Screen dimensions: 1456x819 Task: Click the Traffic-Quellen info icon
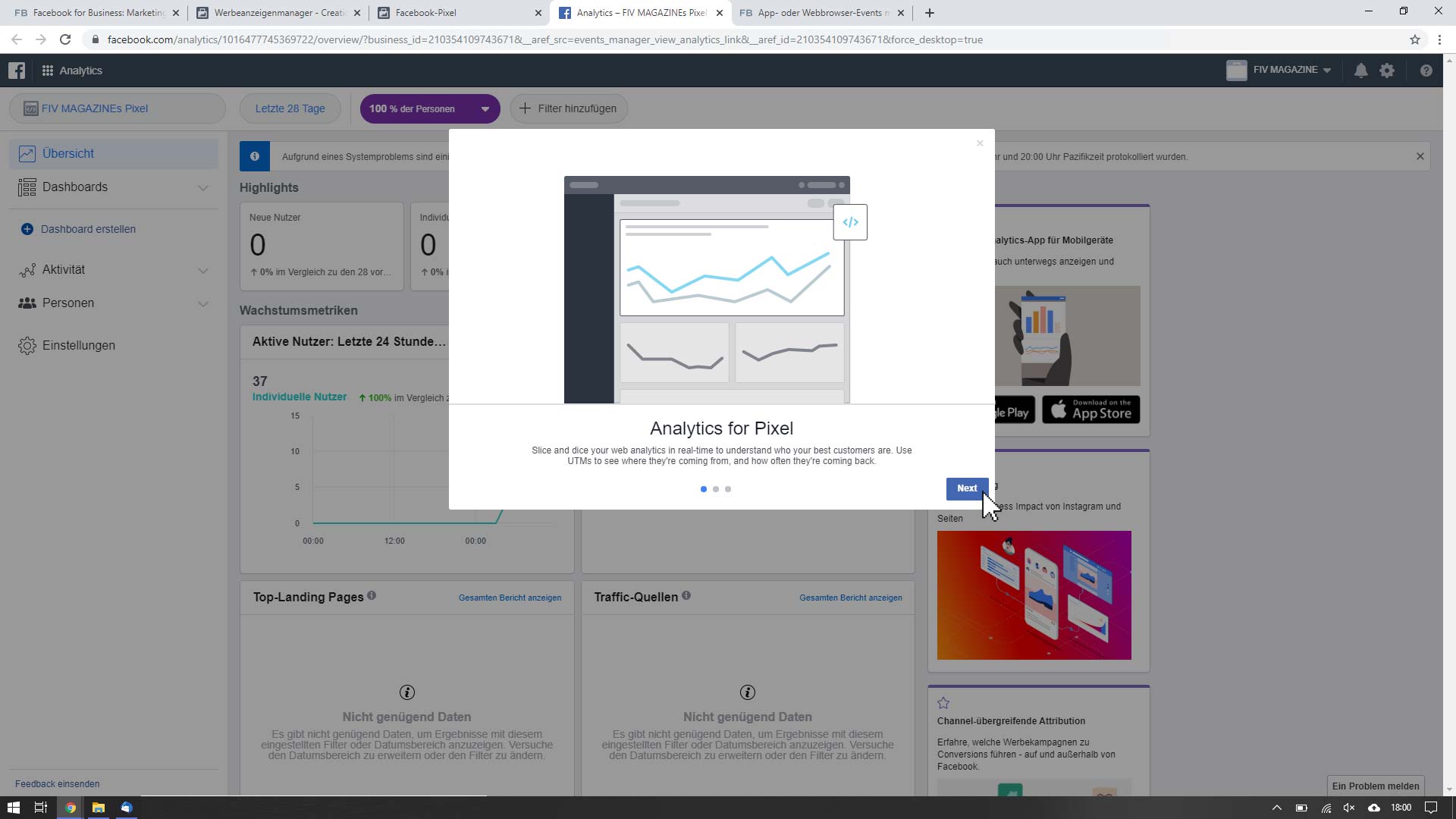[x=686, y=596]
